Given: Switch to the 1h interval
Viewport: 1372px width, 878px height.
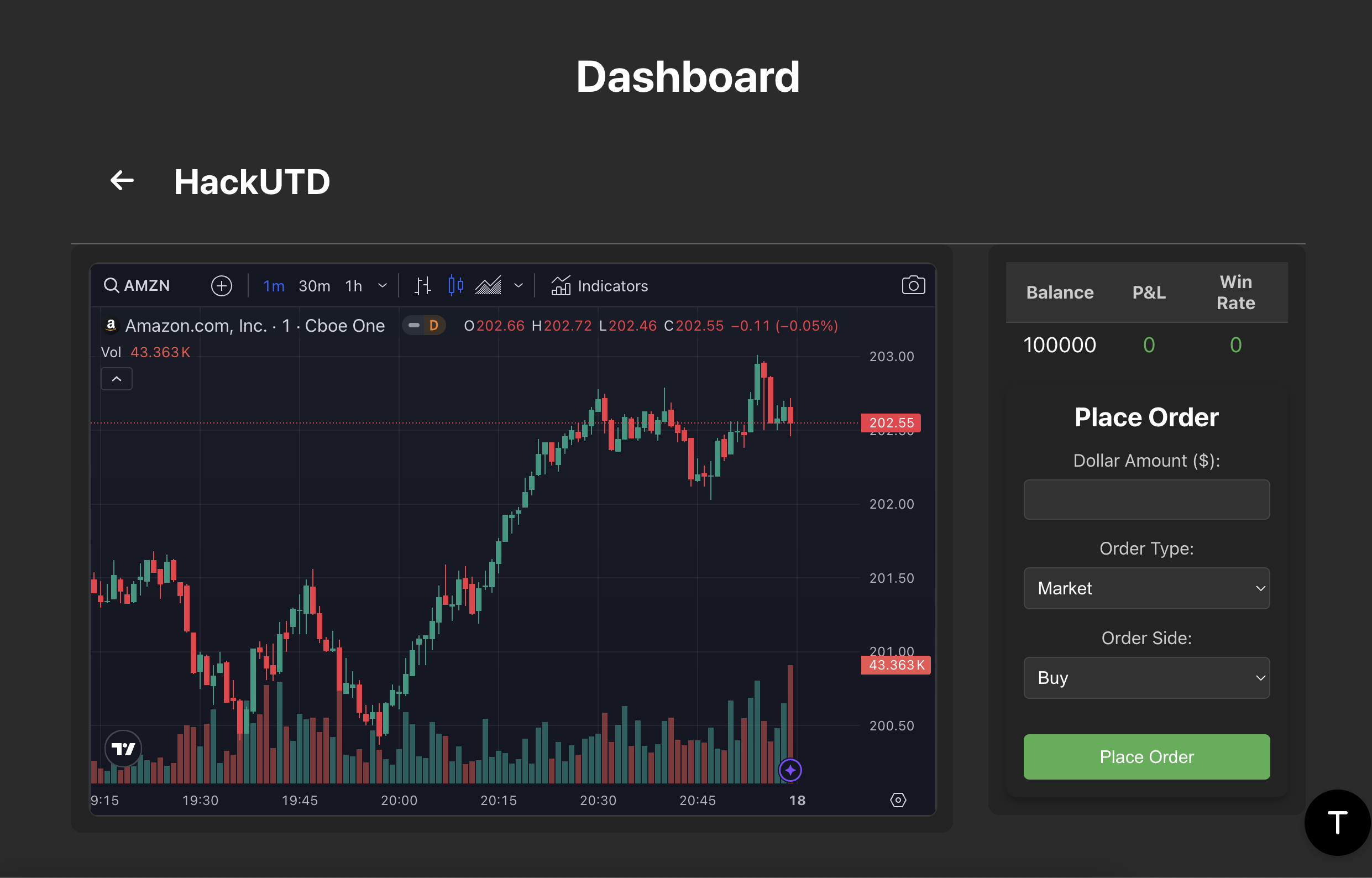Looking at the screenshot, I should click(x=353, y=286).
